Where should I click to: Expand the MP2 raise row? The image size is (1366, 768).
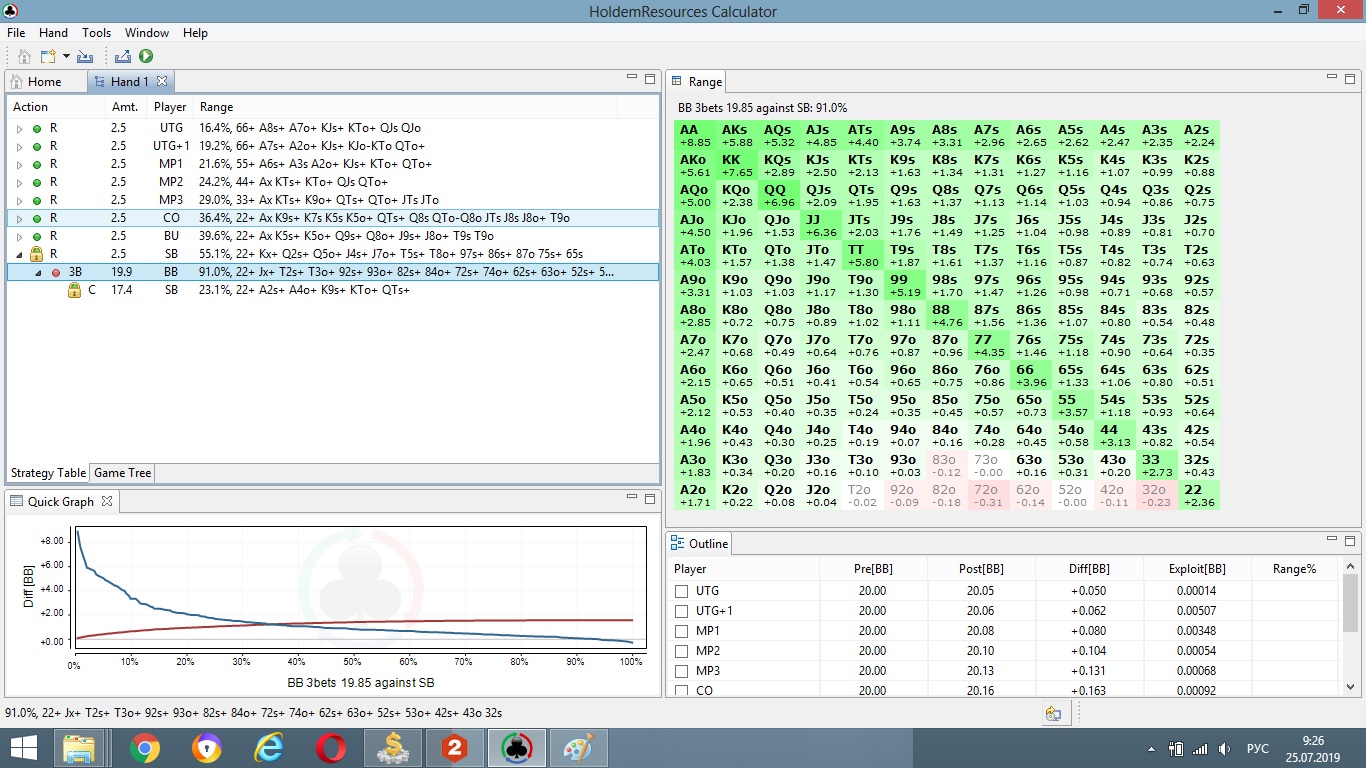click(x=19, y=182)
